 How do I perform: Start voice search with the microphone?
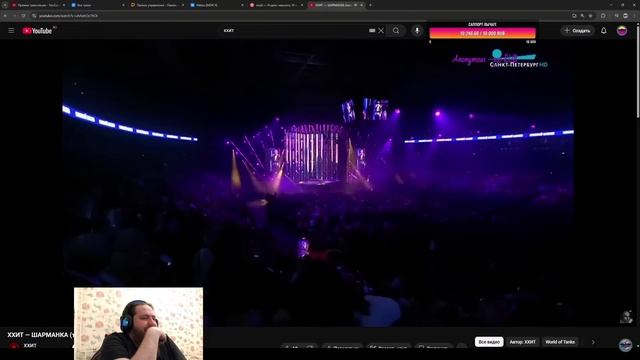417,31
